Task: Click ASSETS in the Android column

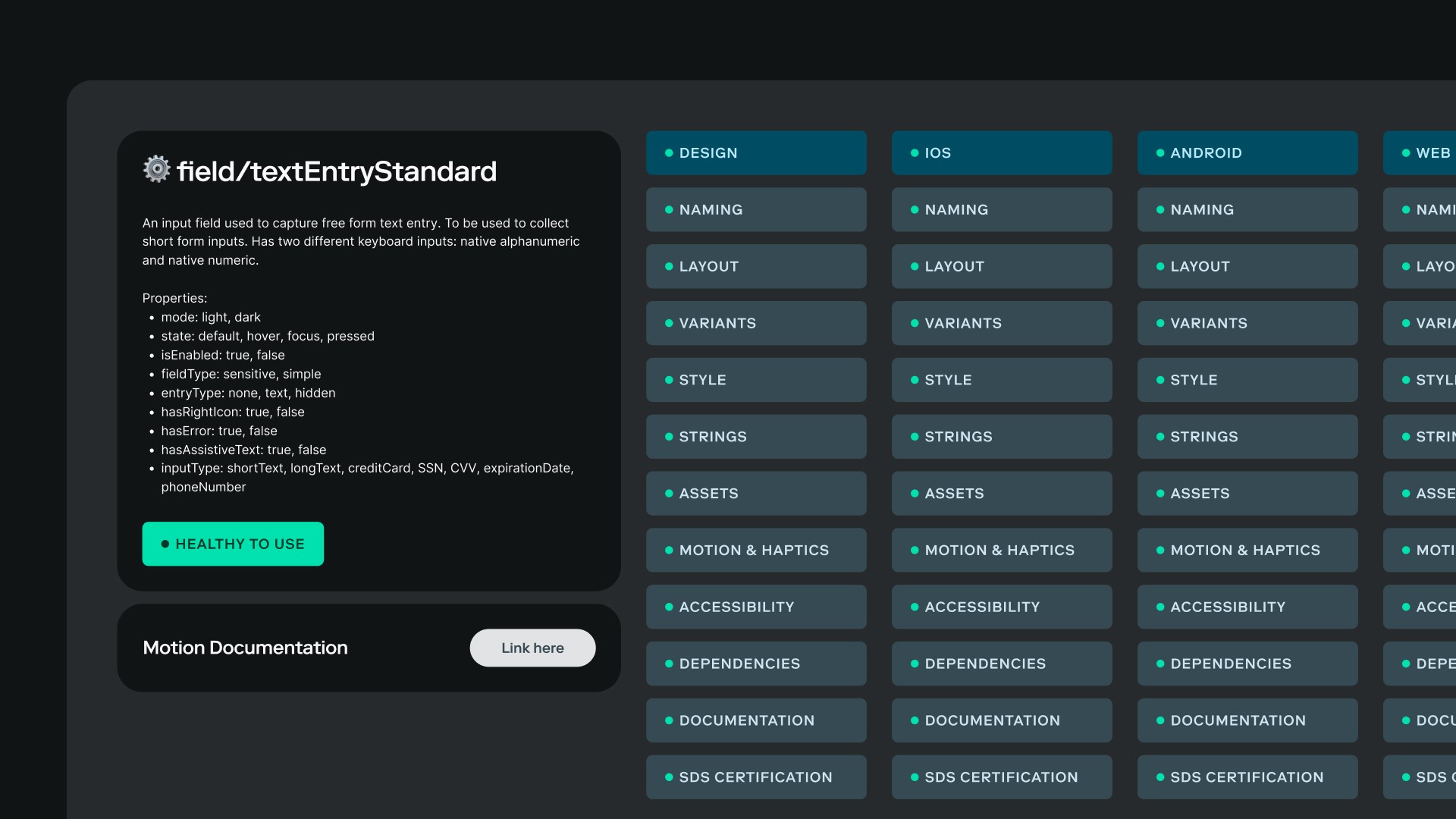Action: tap(1247, 494)
